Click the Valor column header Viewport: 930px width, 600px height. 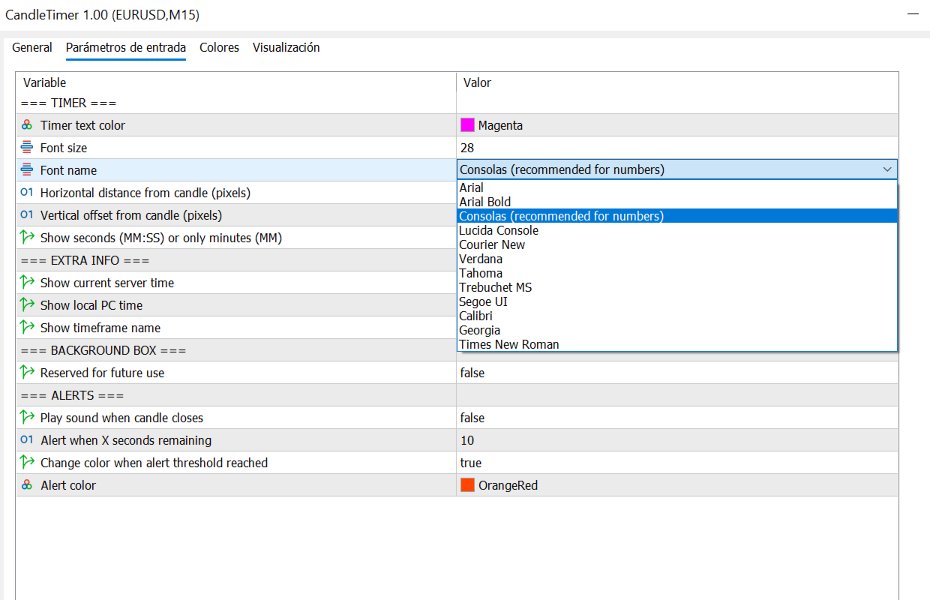[477, 82]
